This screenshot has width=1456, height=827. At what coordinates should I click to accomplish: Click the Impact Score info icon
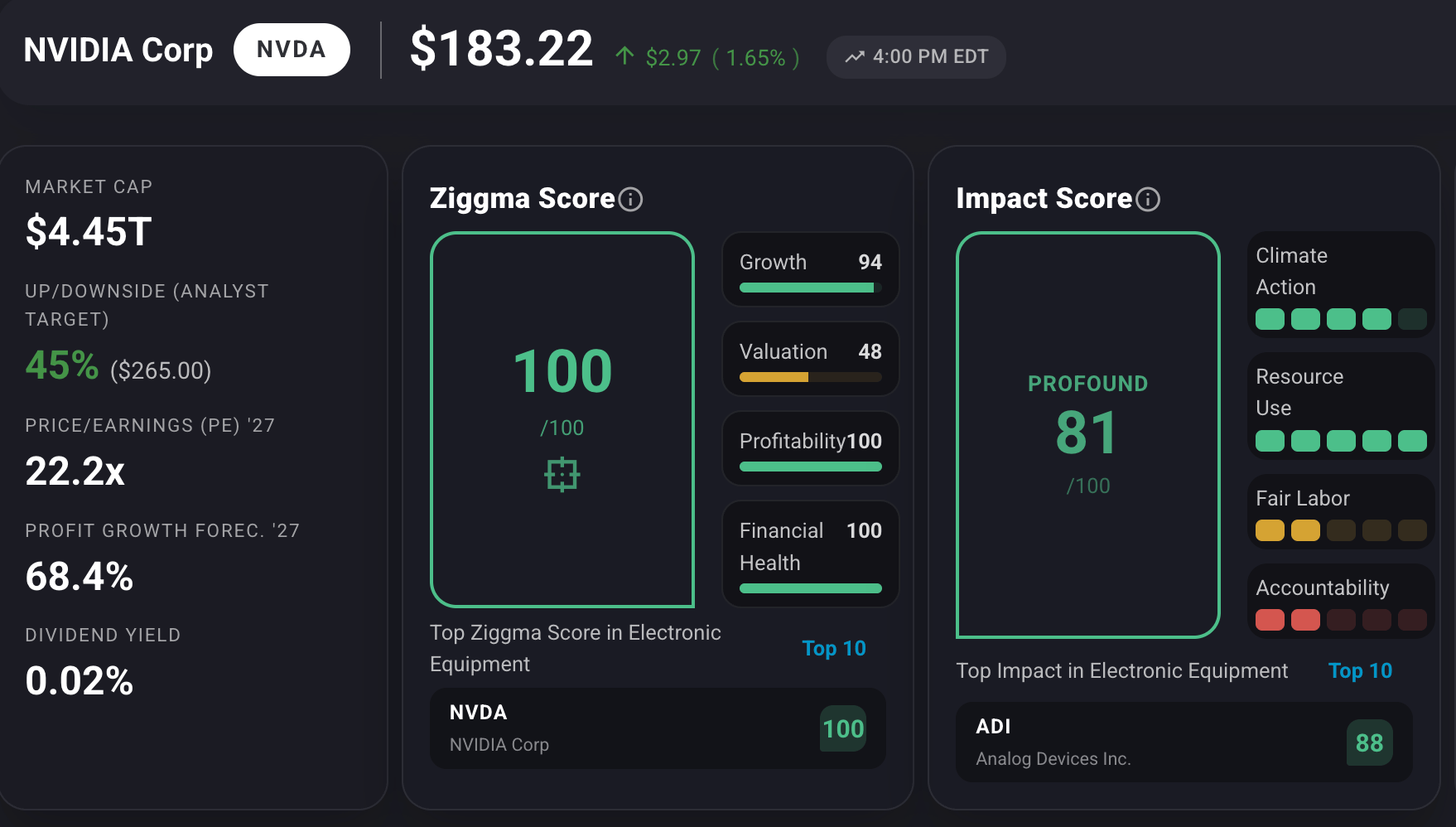pyautogui.click(x=1148, y=200)
